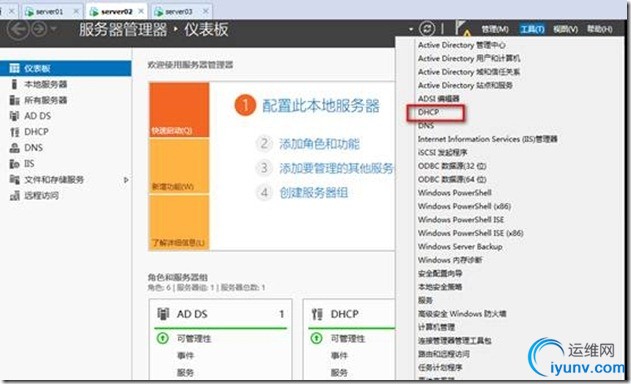Viewport: 631px width, 384px height.
Task: Open the dropdown arrow left of the refresh icon
Action: [x=411, y=29]
